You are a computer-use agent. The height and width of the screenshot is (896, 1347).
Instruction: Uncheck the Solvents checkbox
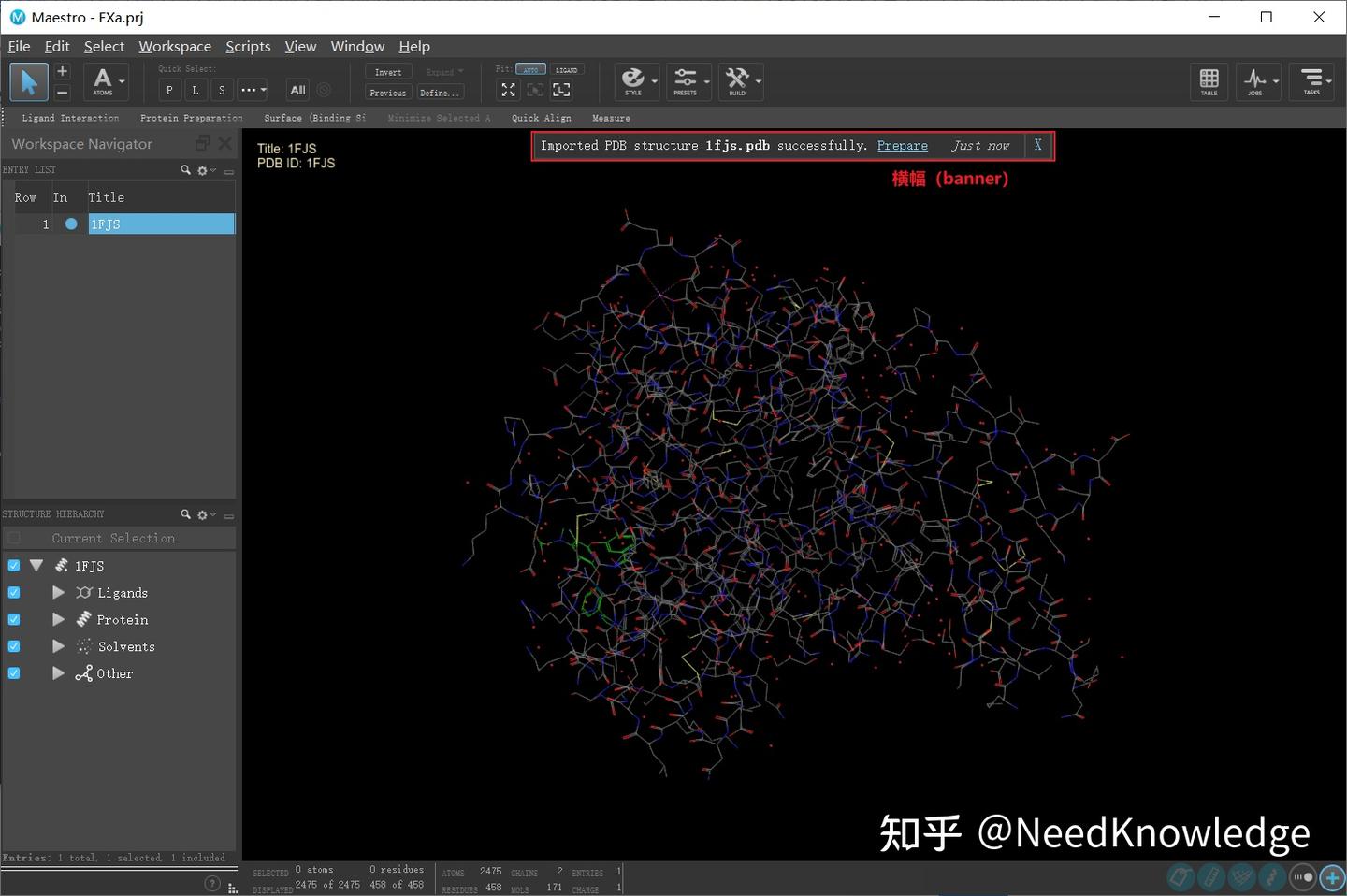(x=13, y=645)
